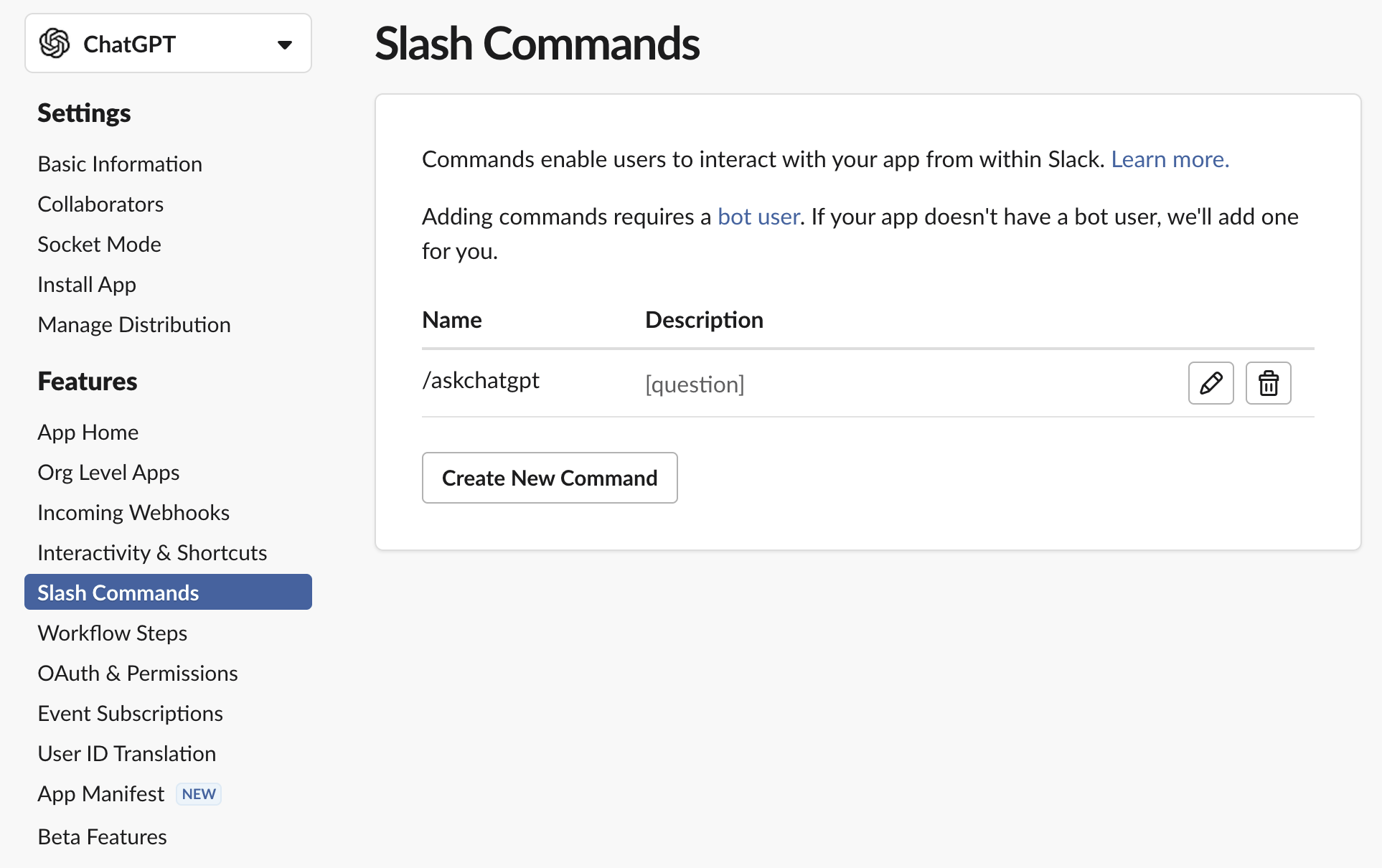Open Manage Distribution settings

[x=134, y=325]
